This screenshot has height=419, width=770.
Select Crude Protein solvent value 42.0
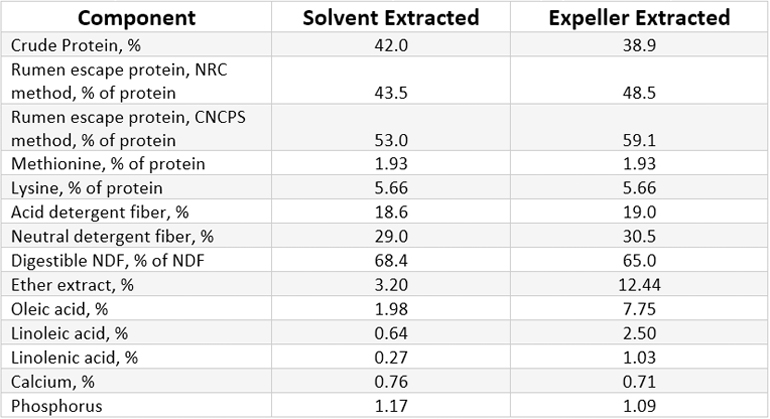click(x=392, y=46)
